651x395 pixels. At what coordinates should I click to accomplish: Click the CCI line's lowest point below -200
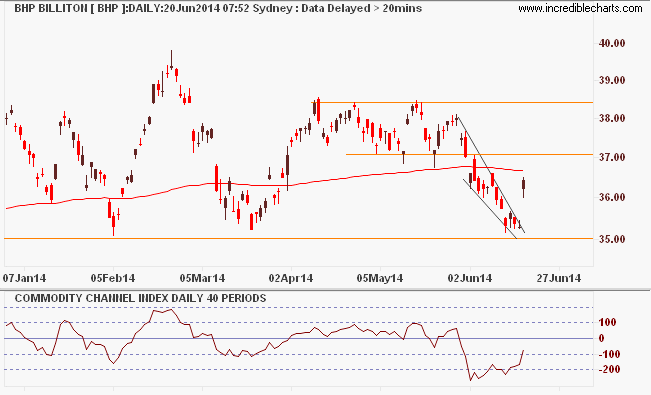(x=471, y=380)
